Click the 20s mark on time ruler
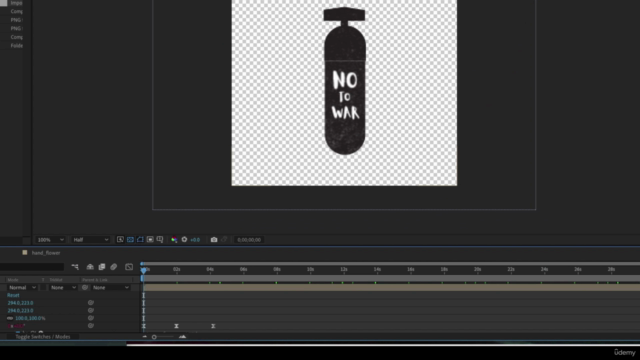The height and width of the screenshot is (360, 640). click(x=477, y=269)
